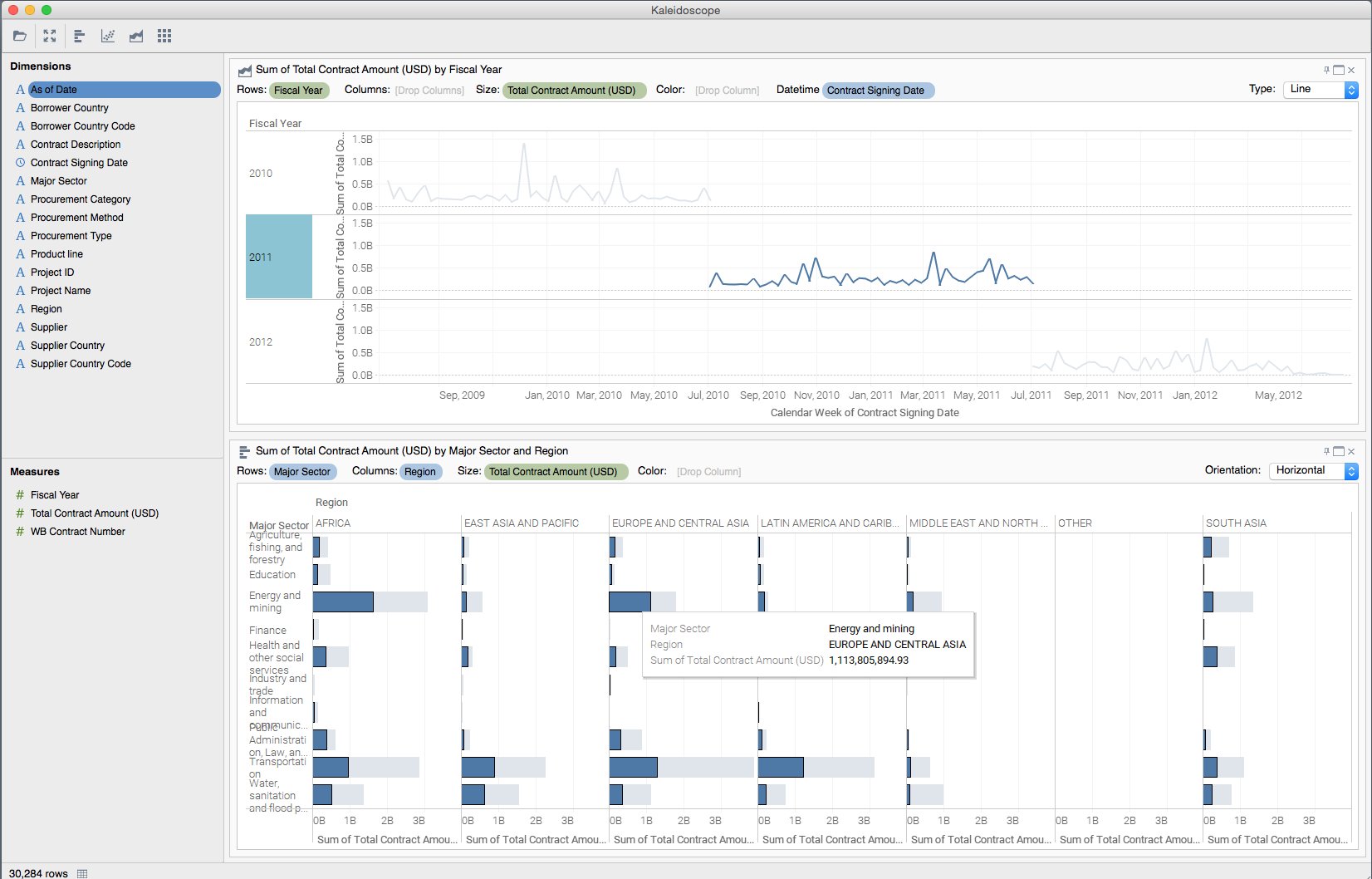Open a data file with the folder icon
The image size is (1372, 879).
click(20, 36)
